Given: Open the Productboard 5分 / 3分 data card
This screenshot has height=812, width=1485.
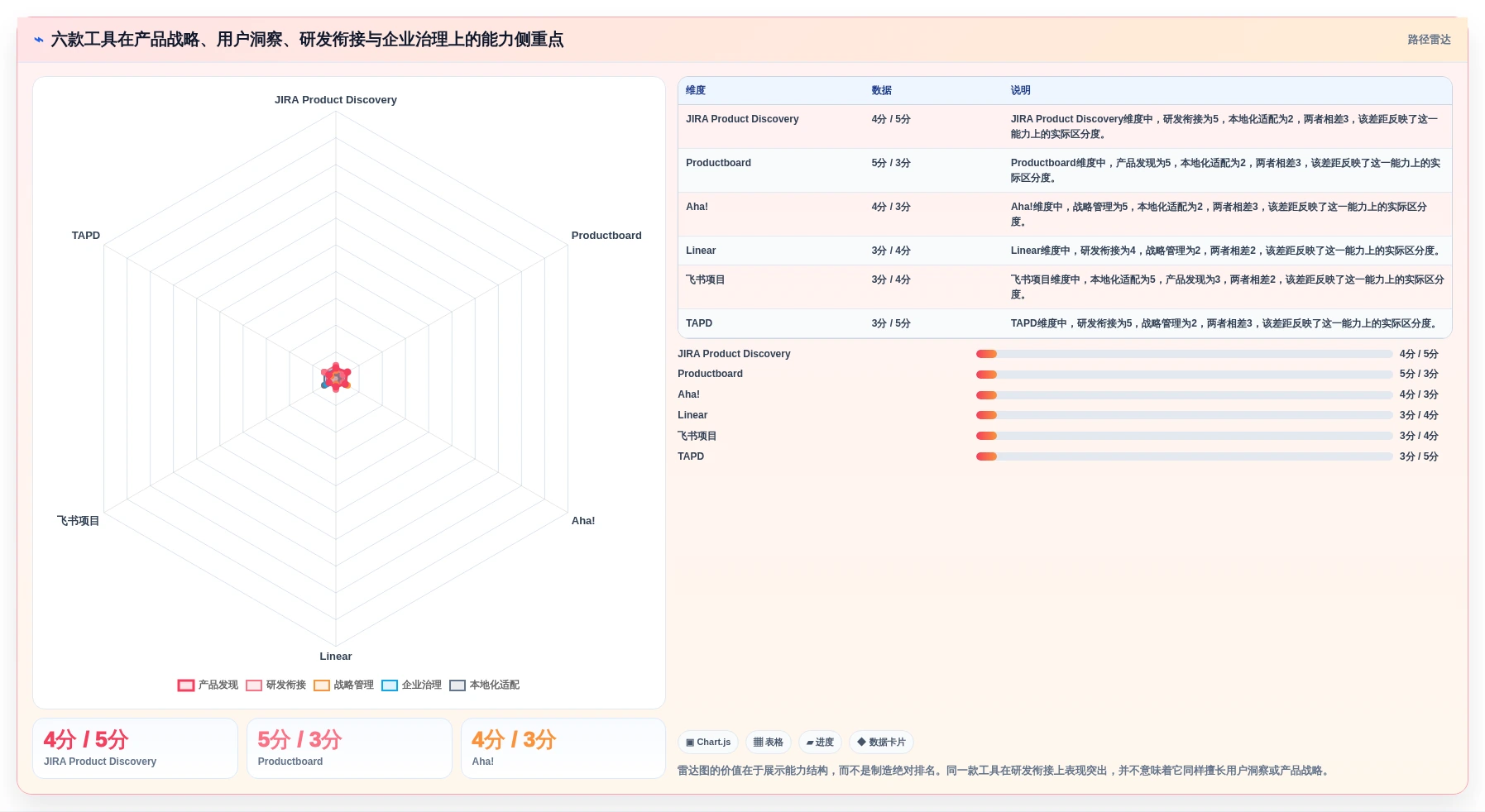Looking at the screenshot, I should click(x=349, y=748).
